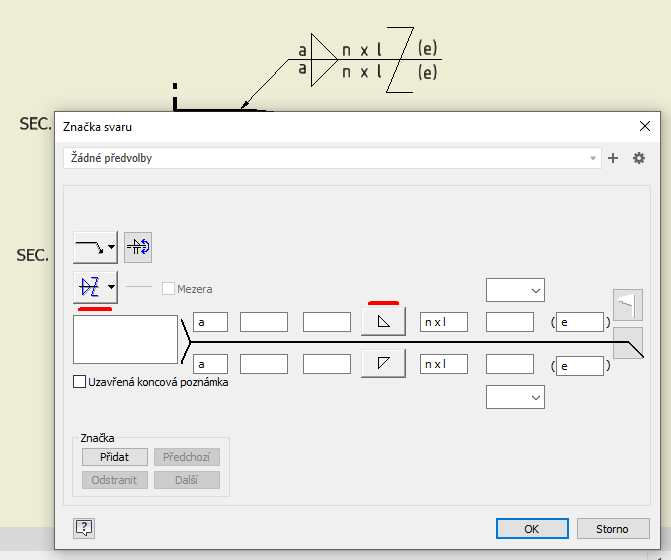Click the all-around symbol button below the flag
Viewport: 671px width, 560px height.
click(x=627, y=340)
